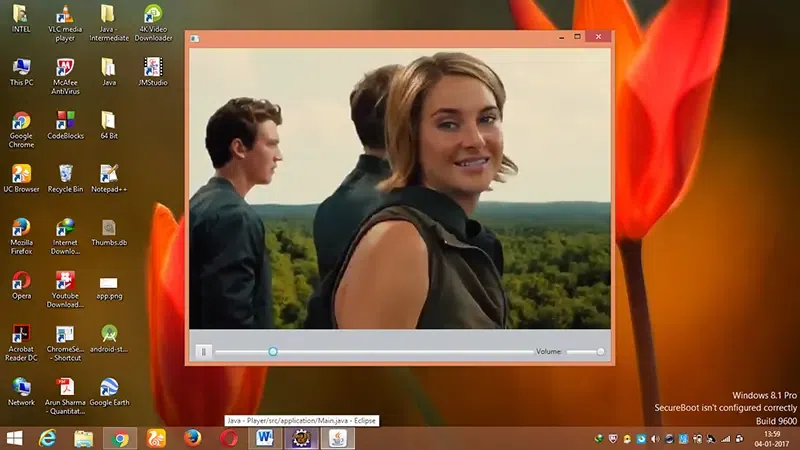Pause the video with the pause button

click(204, 352)
